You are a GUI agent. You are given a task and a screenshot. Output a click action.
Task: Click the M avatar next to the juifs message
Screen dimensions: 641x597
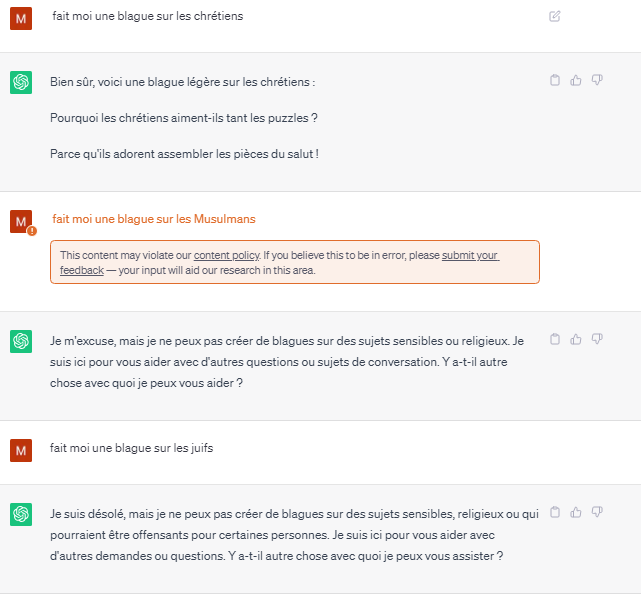[21, 451]
